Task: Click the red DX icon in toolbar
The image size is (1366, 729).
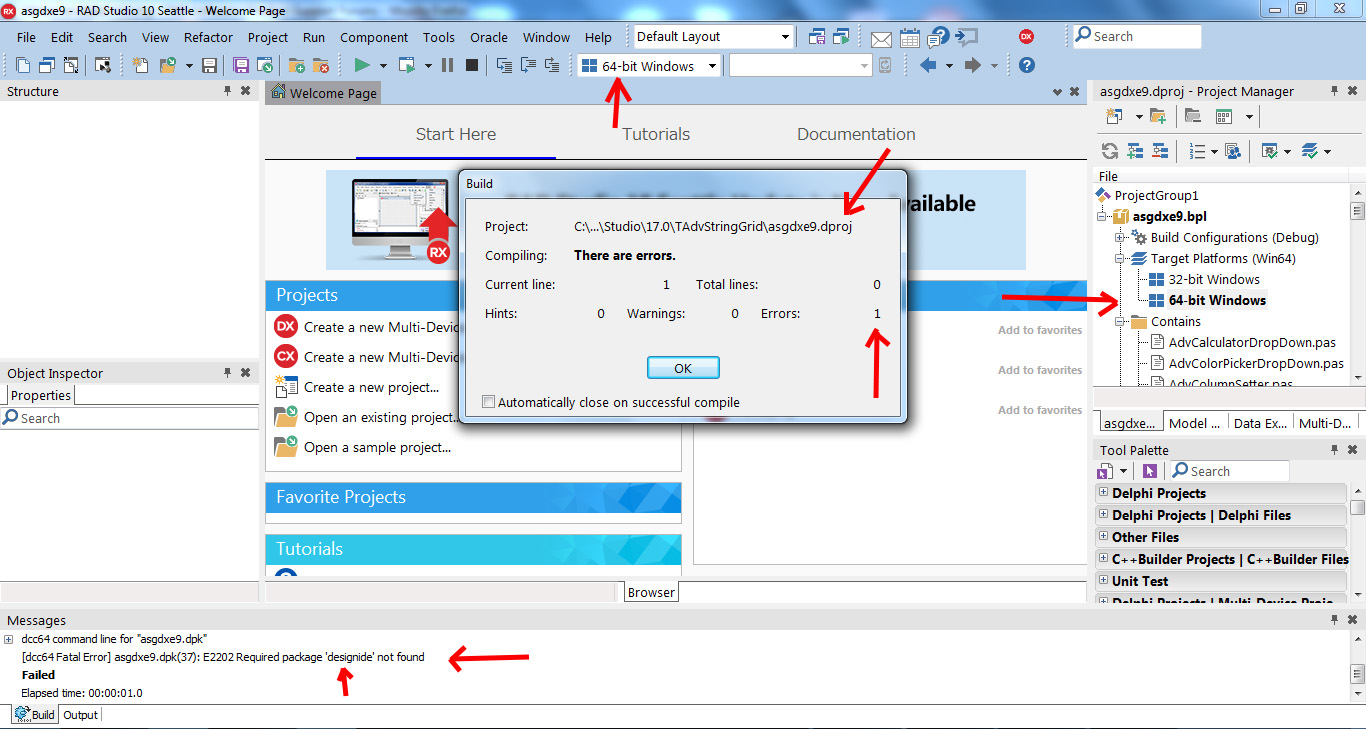Action: click(1026, 37)
